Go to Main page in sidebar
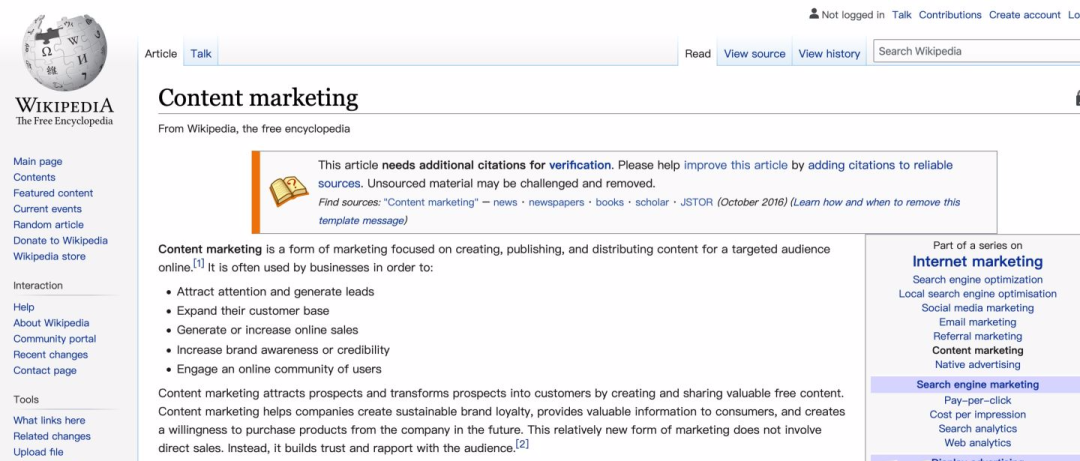Screen dimensions: 1080x461 tap(38, 161)
